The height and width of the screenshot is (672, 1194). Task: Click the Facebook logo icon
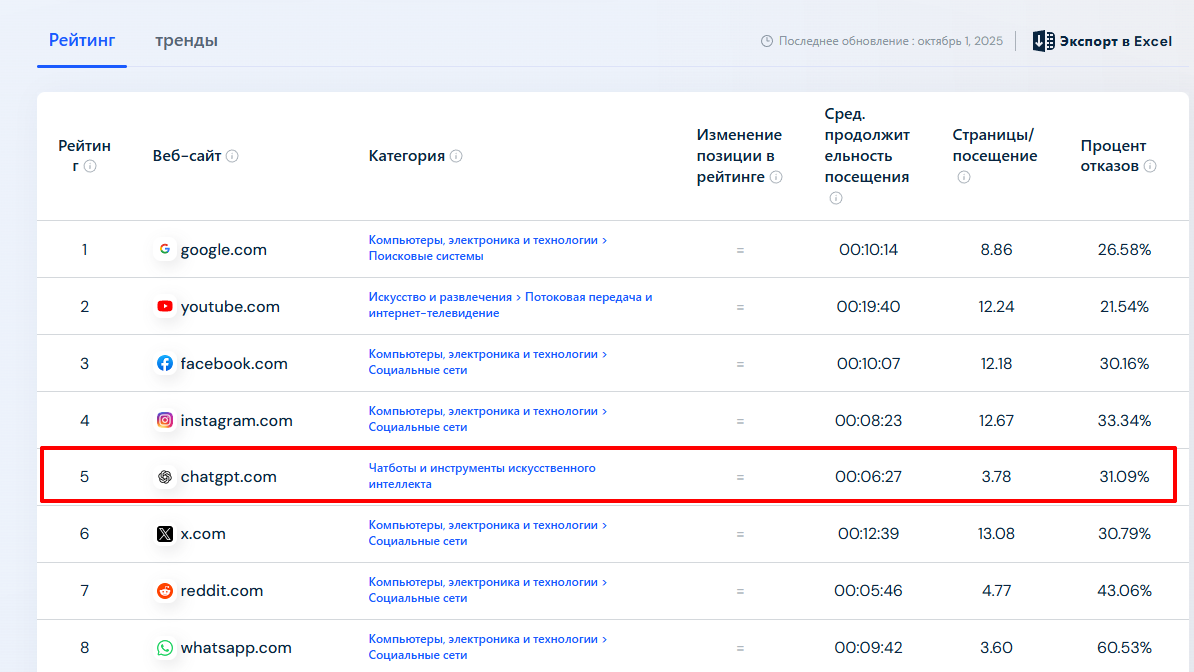tap(165, 363)
